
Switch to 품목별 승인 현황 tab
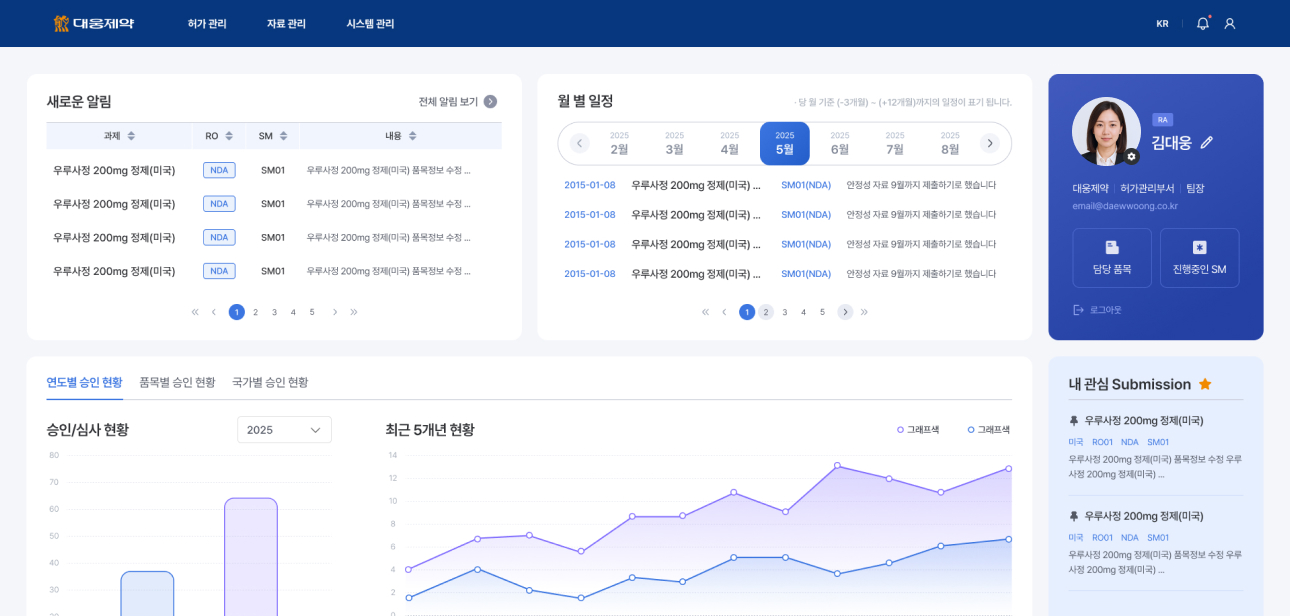pyautogui.click(x=177, y=382)
